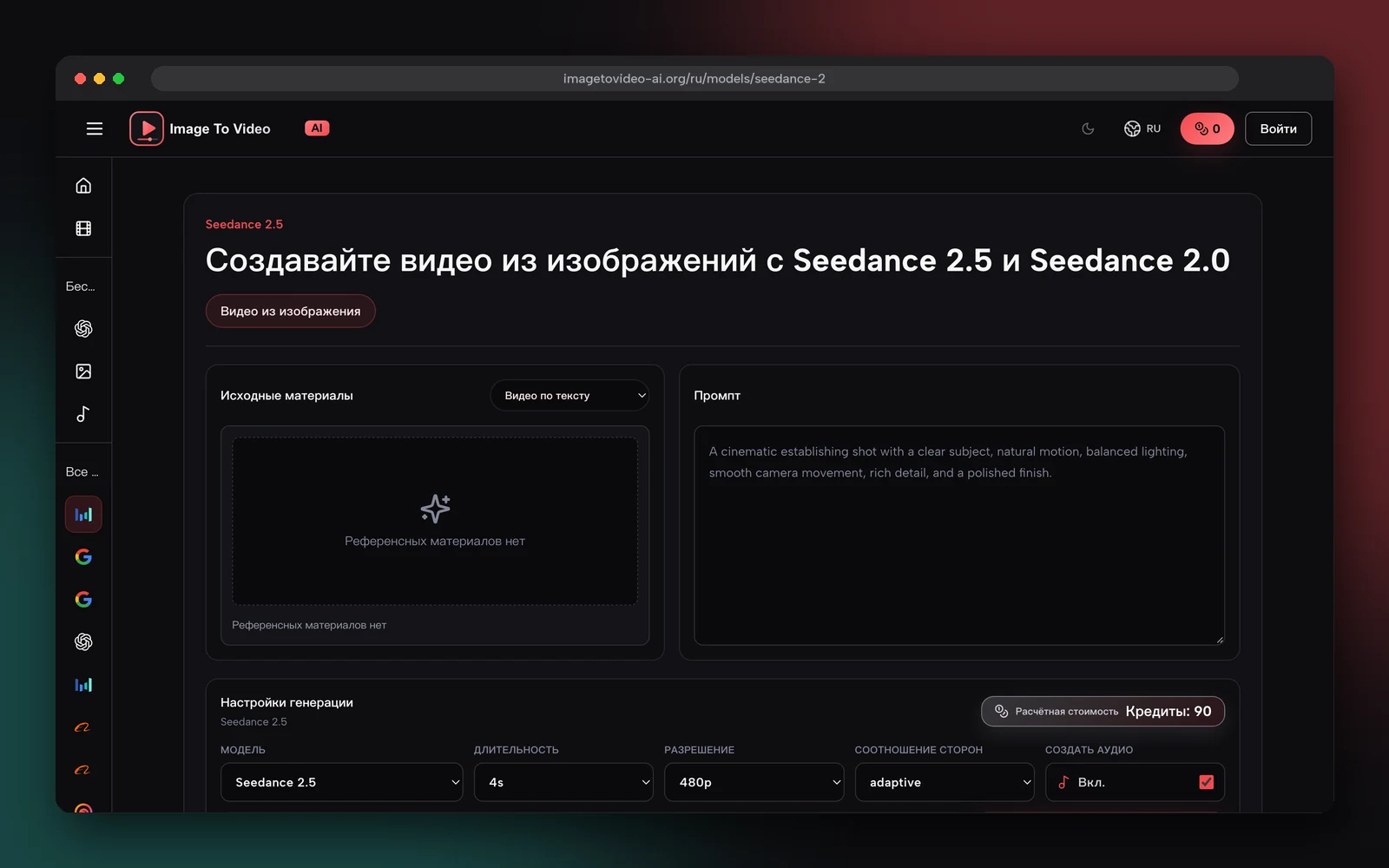
Task: Click the coins icon beside Расчётная стоимость
Action: (x=1001, y=711)
